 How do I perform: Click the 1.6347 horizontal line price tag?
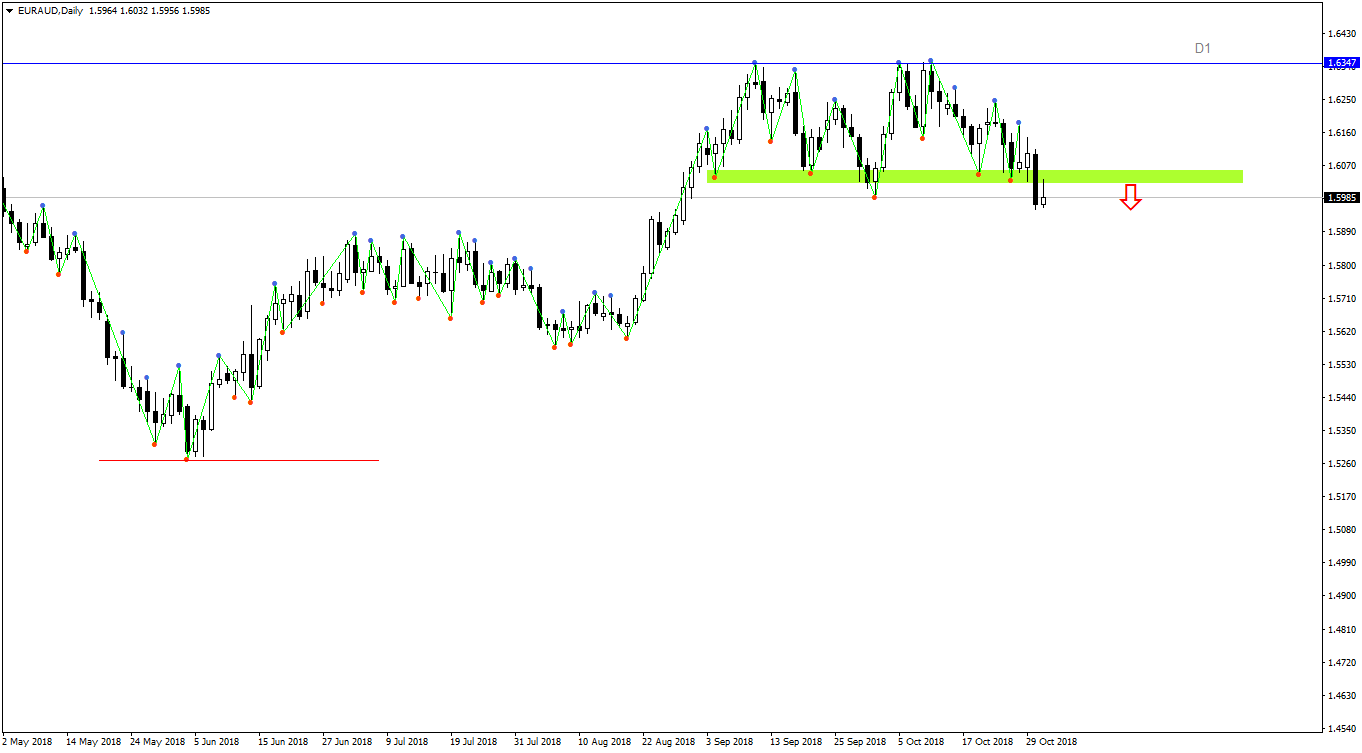[x=1340, y=63]
